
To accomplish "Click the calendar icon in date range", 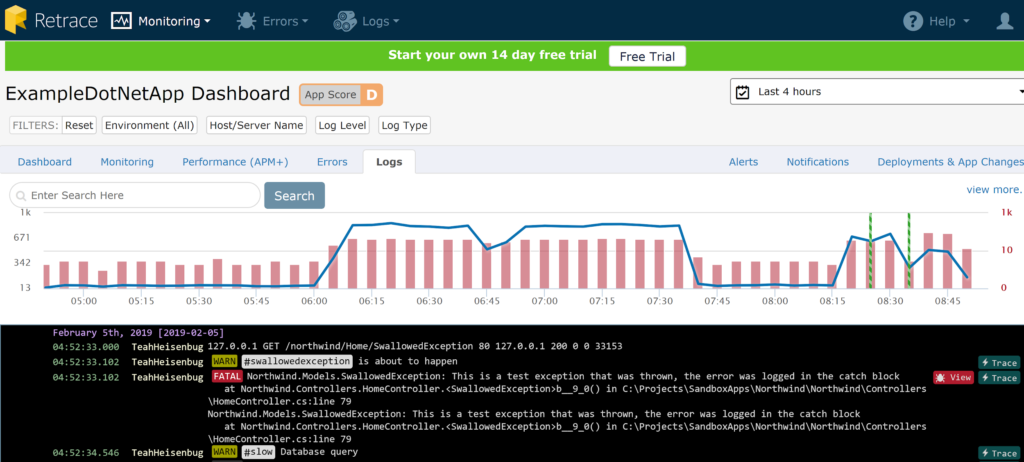I will (x=743, y=92).
